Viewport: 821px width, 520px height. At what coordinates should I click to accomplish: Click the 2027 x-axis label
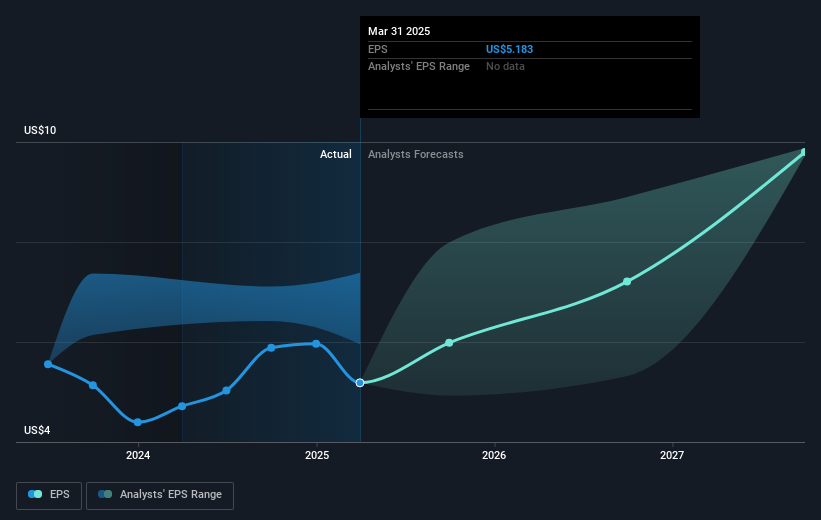pos(672,455)
